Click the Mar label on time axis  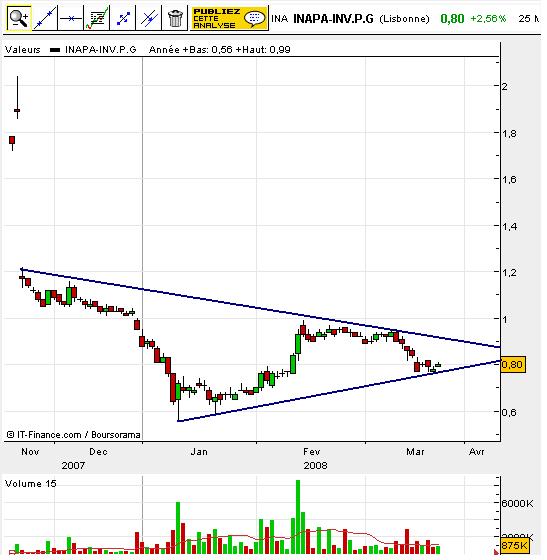(x=415, y=452)
